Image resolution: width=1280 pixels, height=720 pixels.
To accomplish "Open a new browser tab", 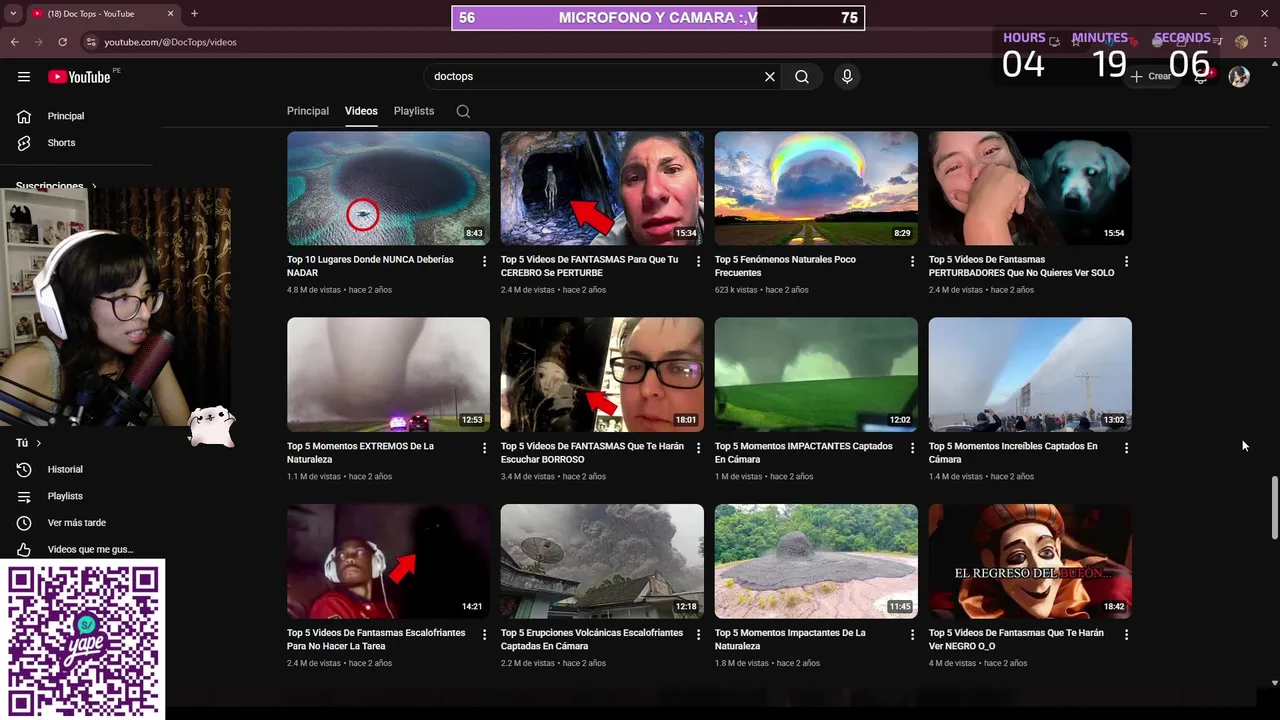I will coord(194,14).
